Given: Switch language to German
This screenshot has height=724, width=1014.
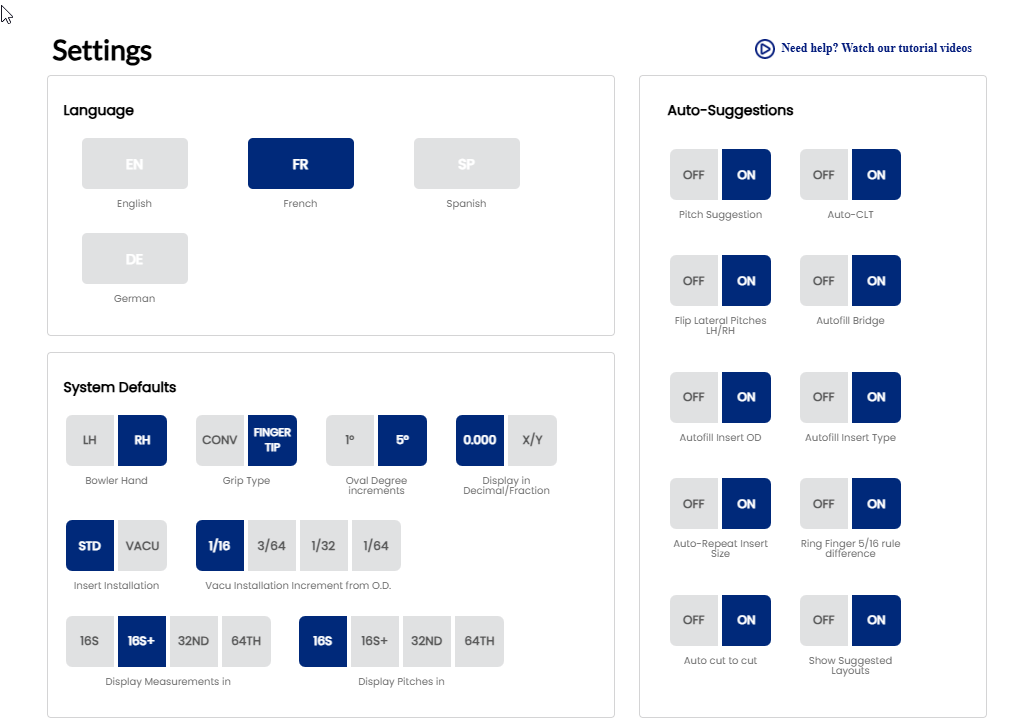Looking at the screenshot, I should 134,259.
